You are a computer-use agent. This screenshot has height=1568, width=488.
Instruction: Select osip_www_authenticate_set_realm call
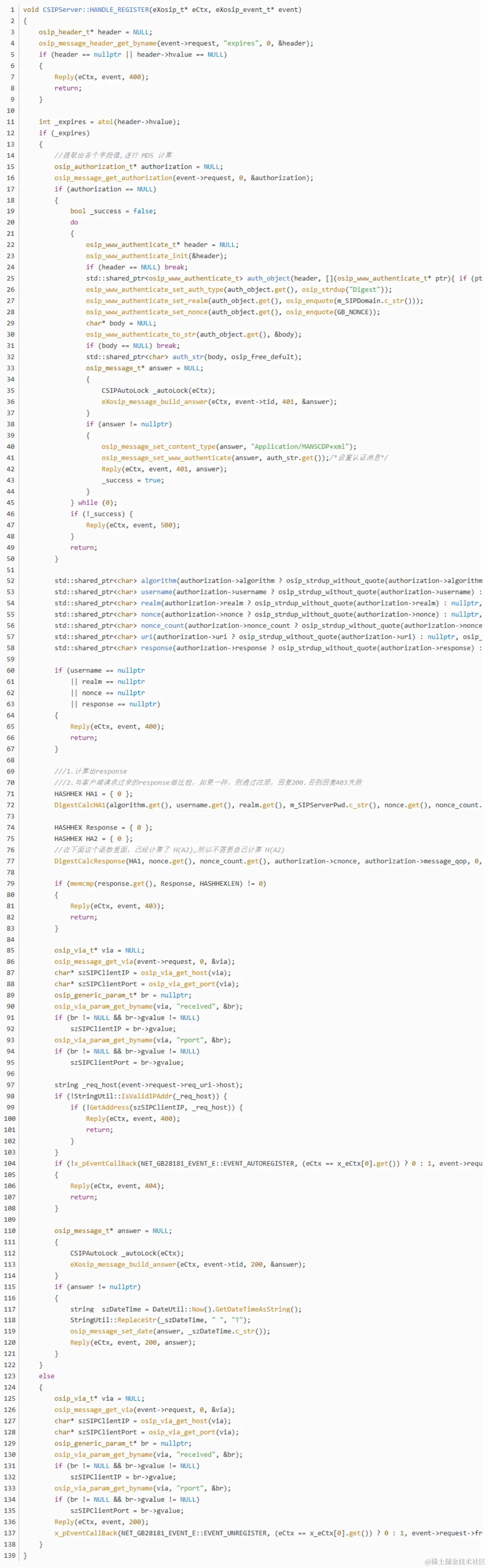coord(146,301)
